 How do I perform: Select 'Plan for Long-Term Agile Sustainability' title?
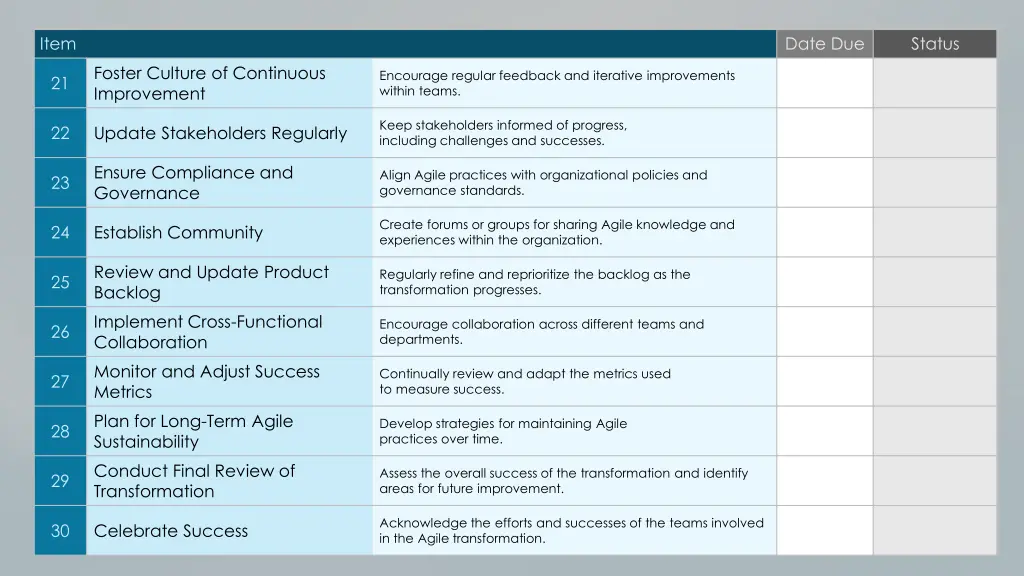193,431
